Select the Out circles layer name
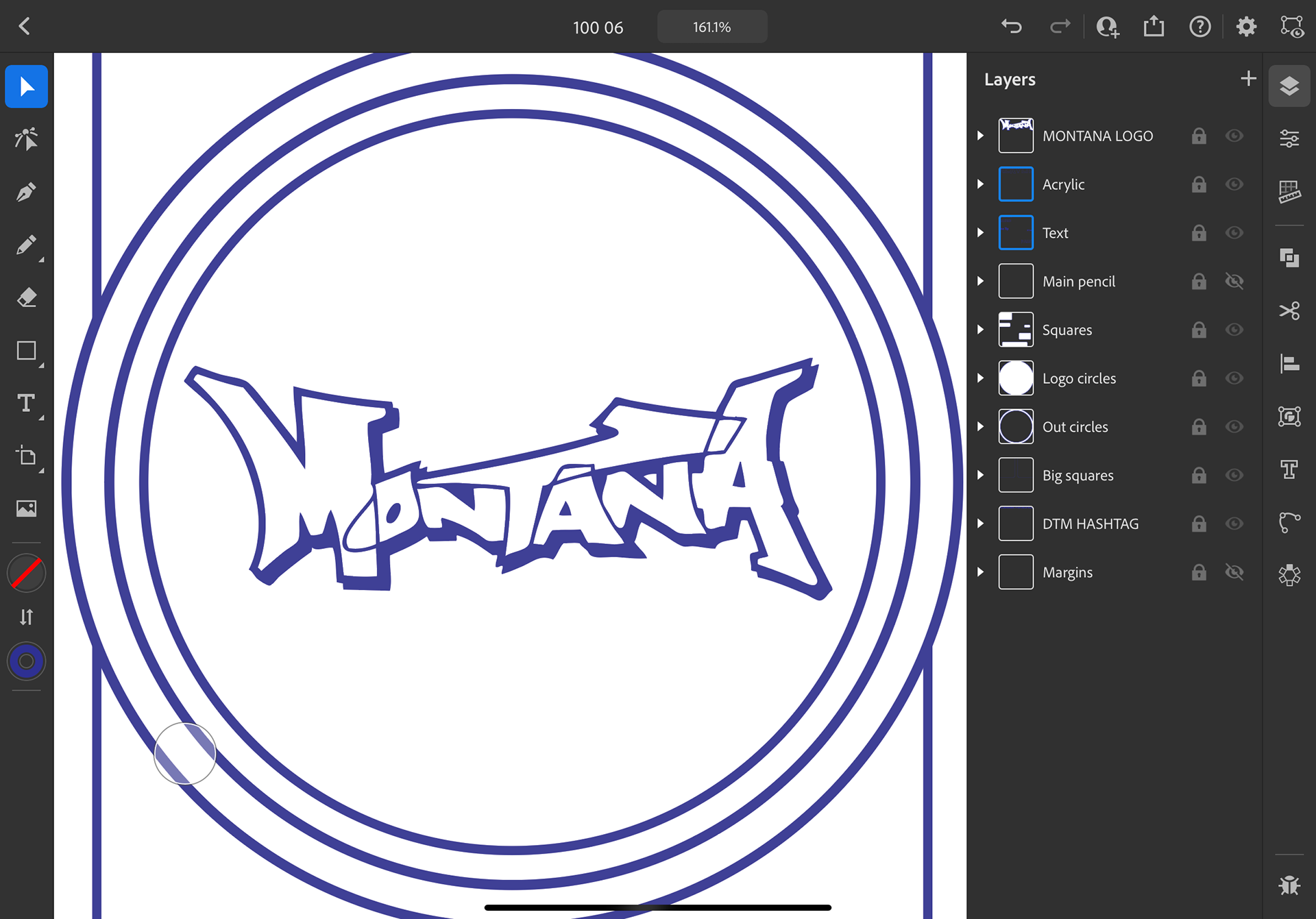This screenshot has width=1316, height=919. (x=1075, y=427)
